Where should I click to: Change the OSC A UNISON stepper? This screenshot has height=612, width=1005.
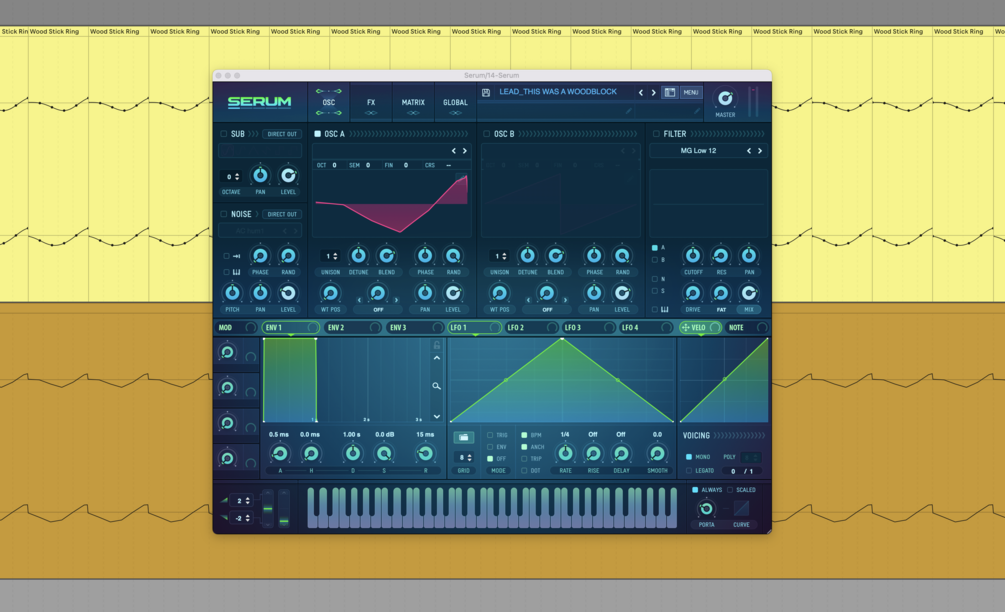tap(330, 256)
